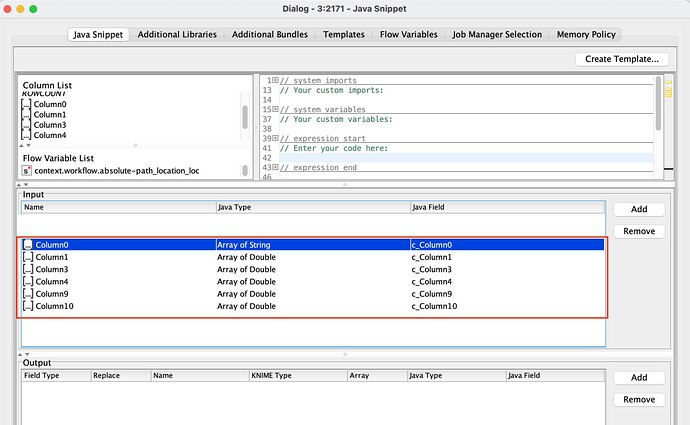Click the Output table Array header
Image resolution: width=690 pixels, height=425 pixels.
(x=377, y=376)
